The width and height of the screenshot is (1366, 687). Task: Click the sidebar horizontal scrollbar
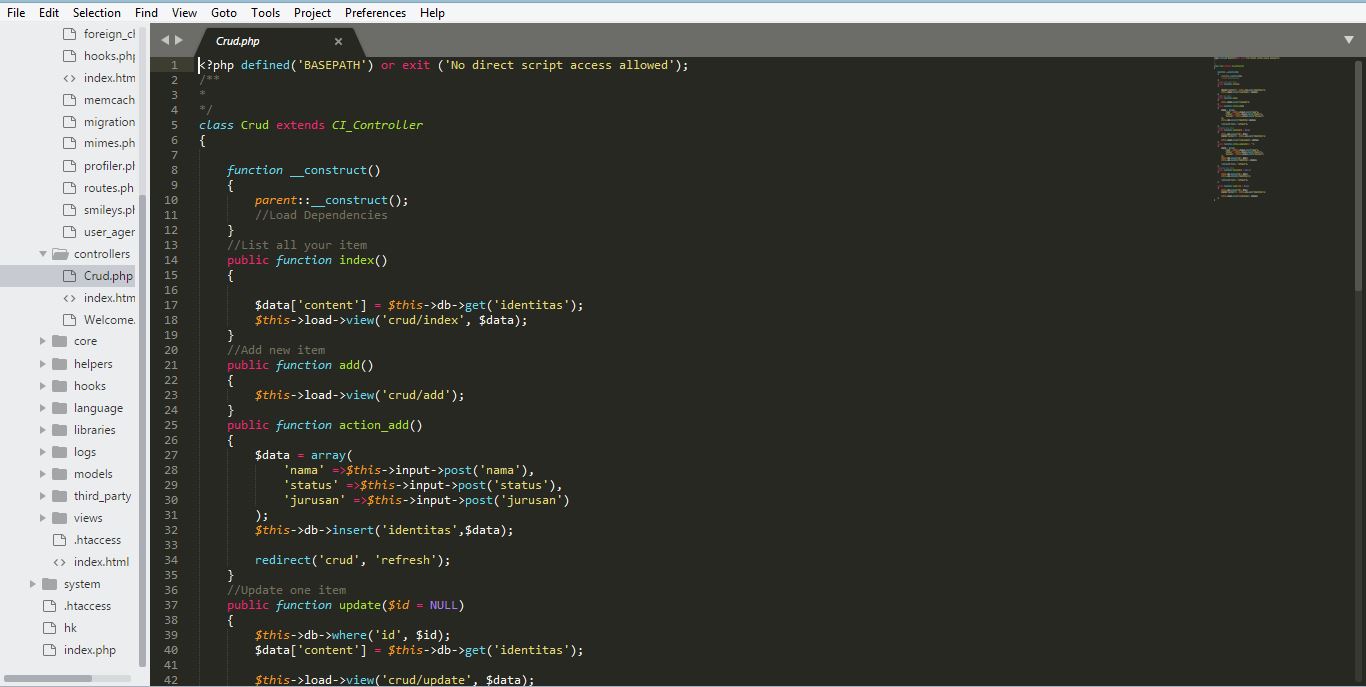pos(48,678)
